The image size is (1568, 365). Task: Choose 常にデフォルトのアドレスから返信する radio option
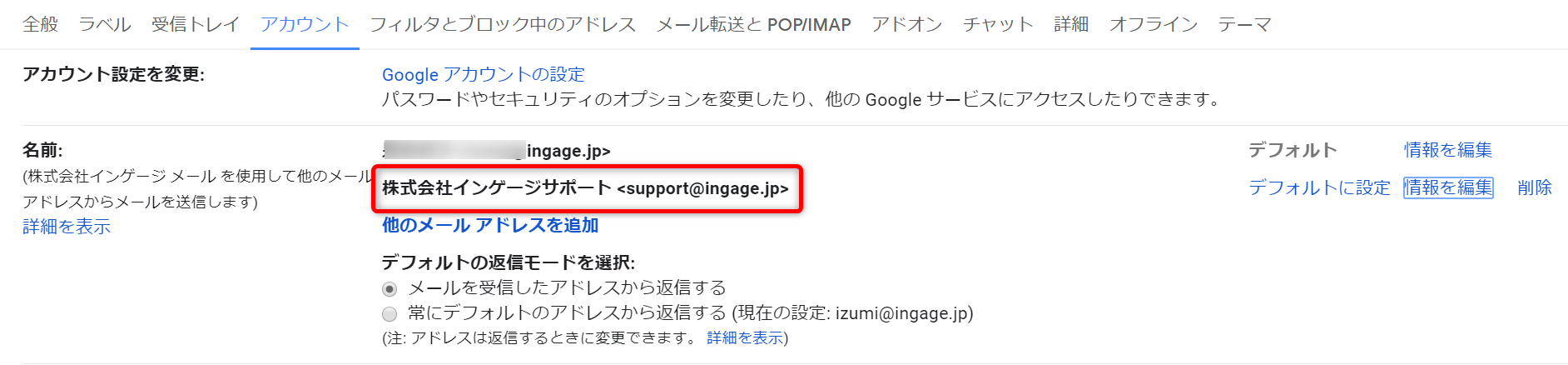coord(390,314)
